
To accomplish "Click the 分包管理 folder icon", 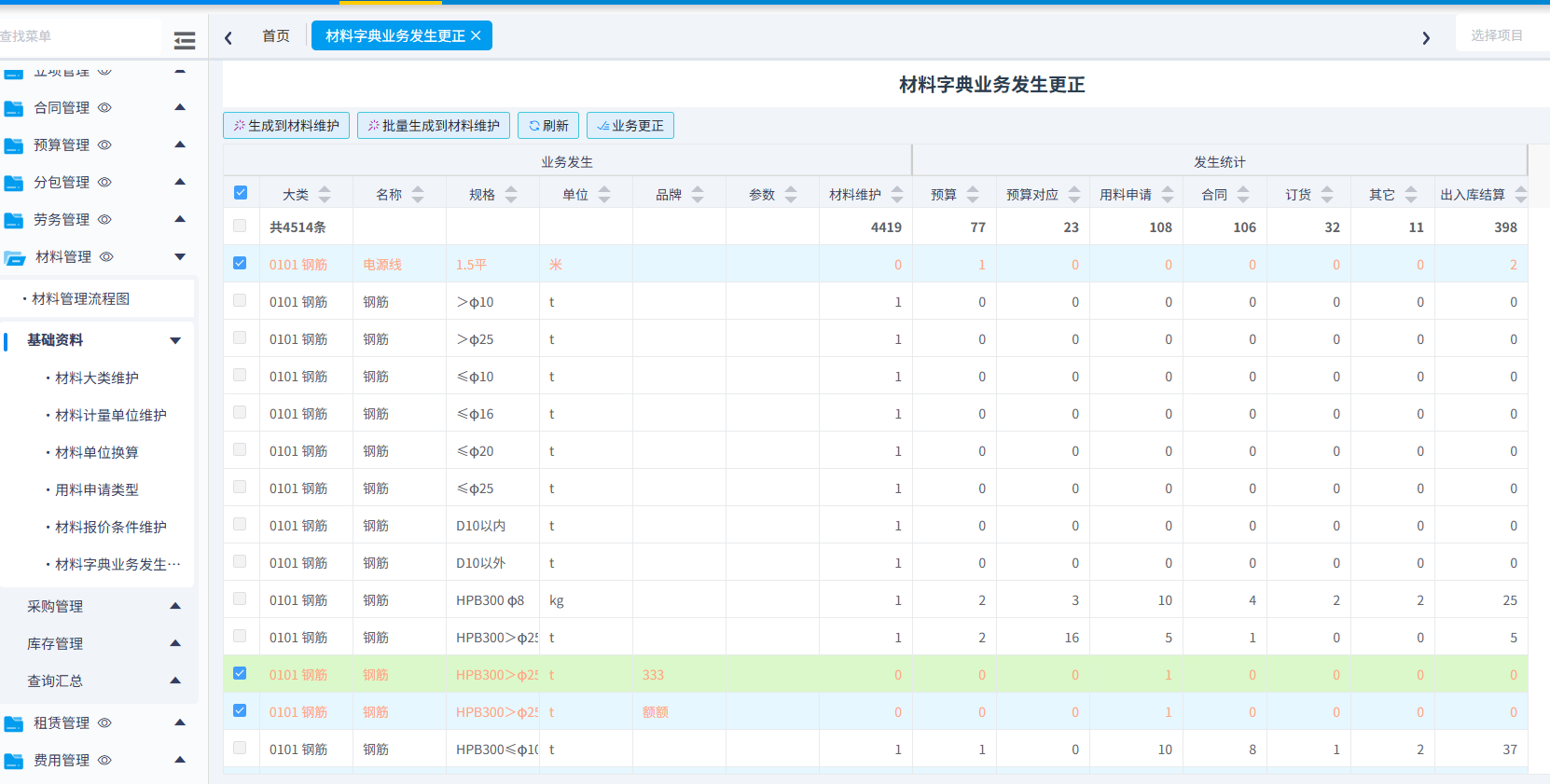I will (x=14, y=183).
